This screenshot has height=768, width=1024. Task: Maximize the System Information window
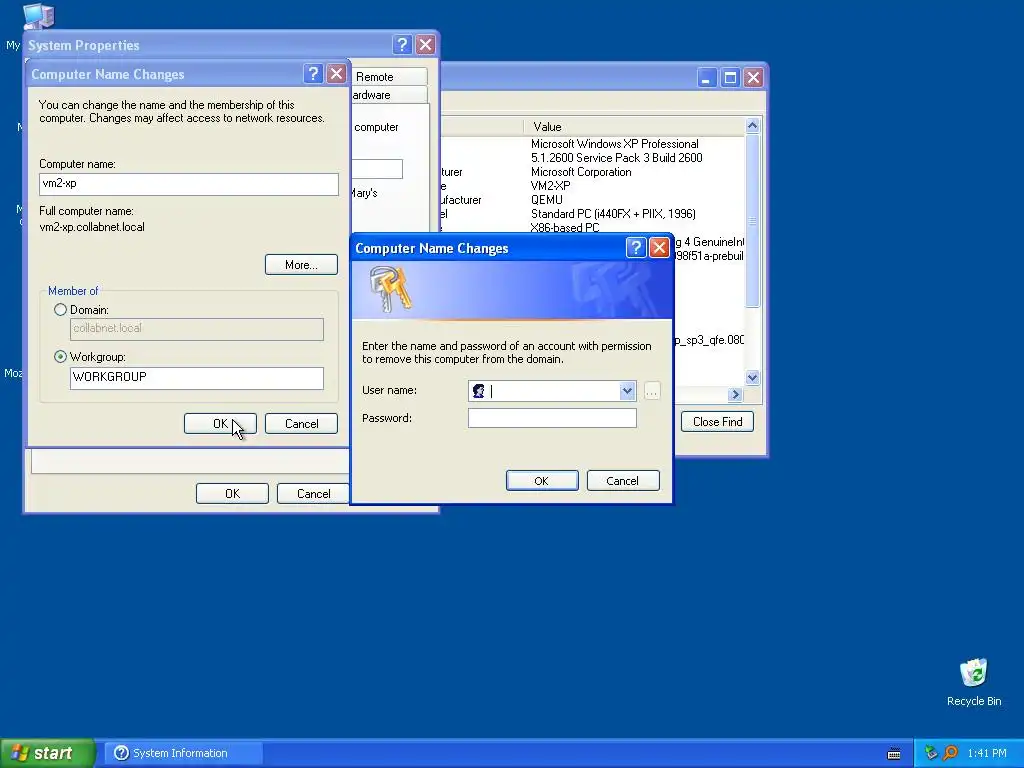730,78
